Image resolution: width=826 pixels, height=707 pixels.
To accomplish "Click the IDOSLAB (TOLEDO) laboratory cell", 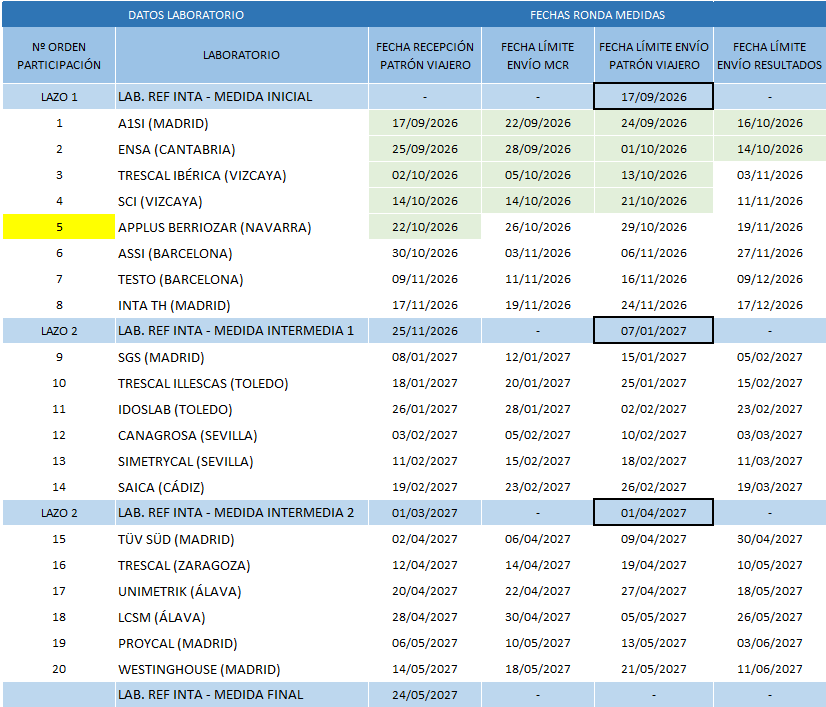I will [241, 409].
